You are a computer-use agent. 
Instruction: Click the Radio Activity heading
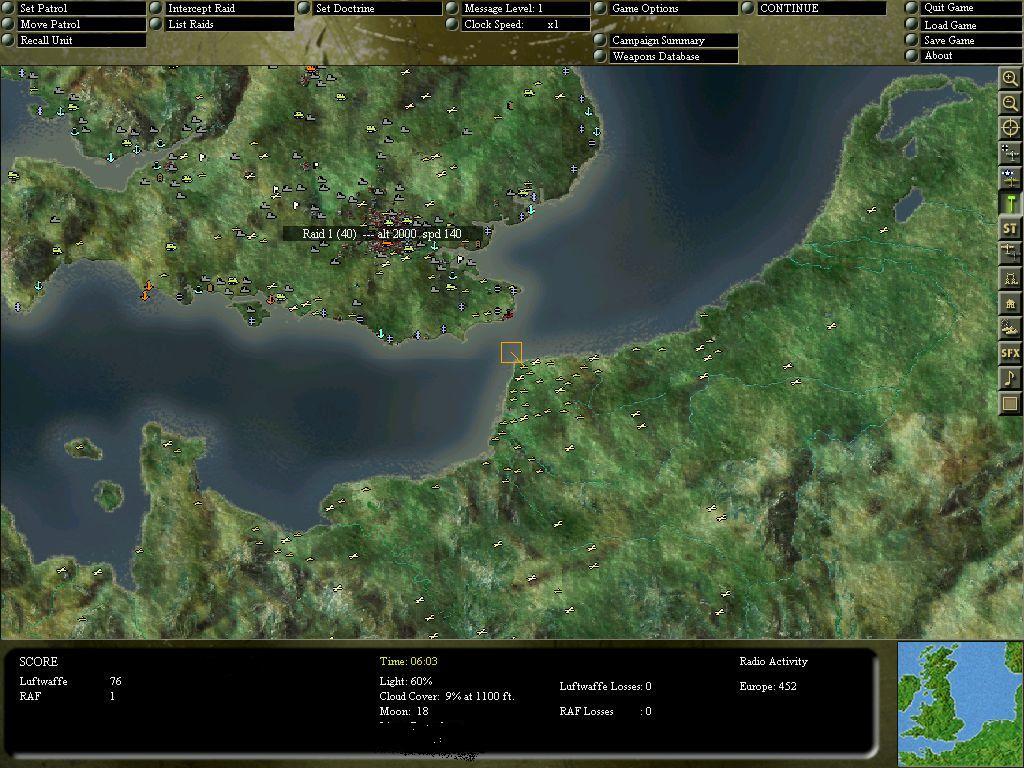(x=773, y=662)
